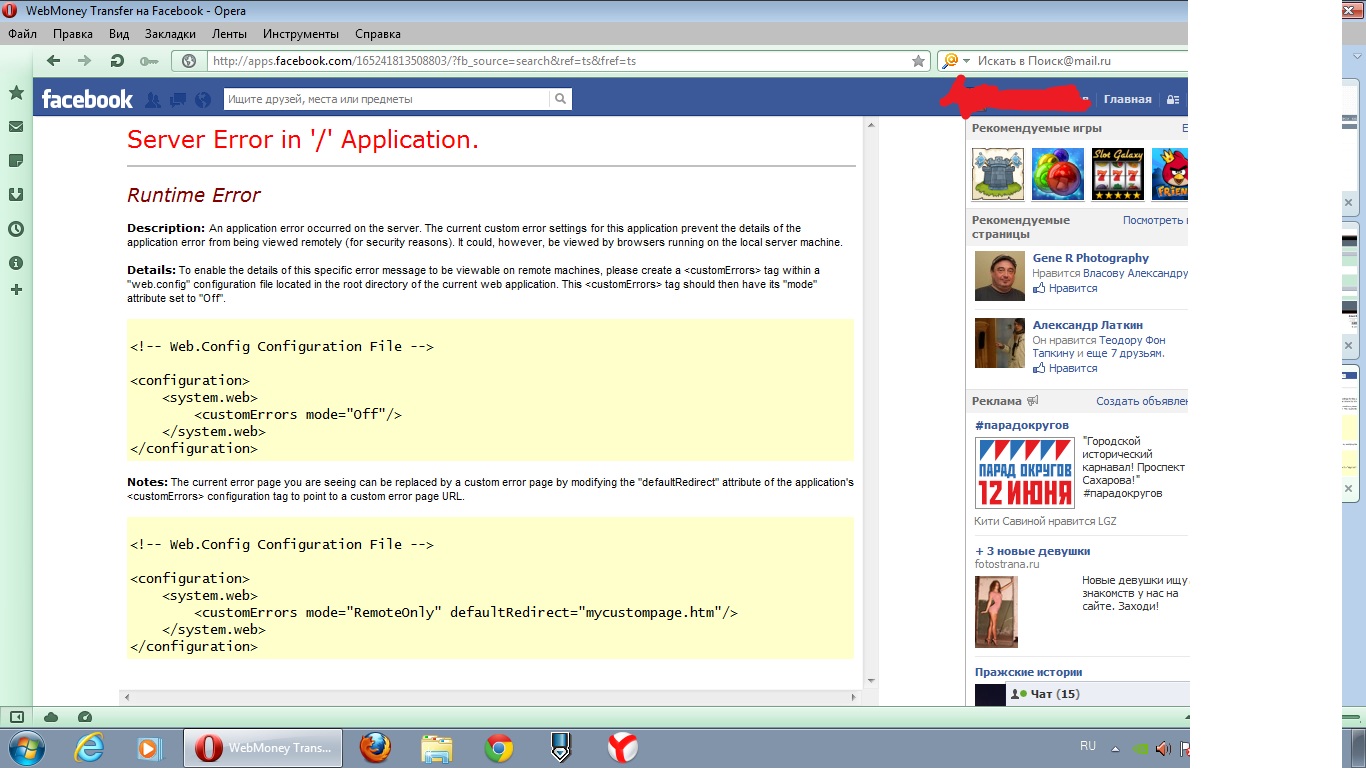
Task: Add a panel with the sidebar plus
Action: tap(16, 290)
